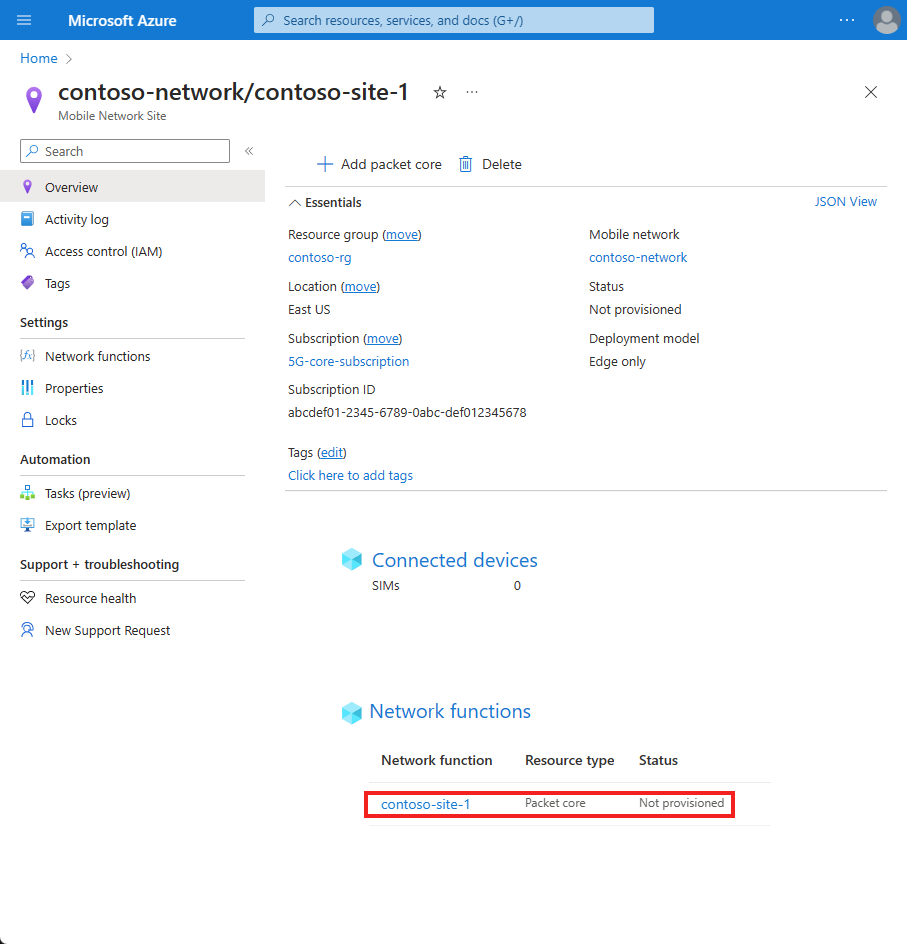
Task: Collapse the sidebar with double chevron
Action: point(249,151)
